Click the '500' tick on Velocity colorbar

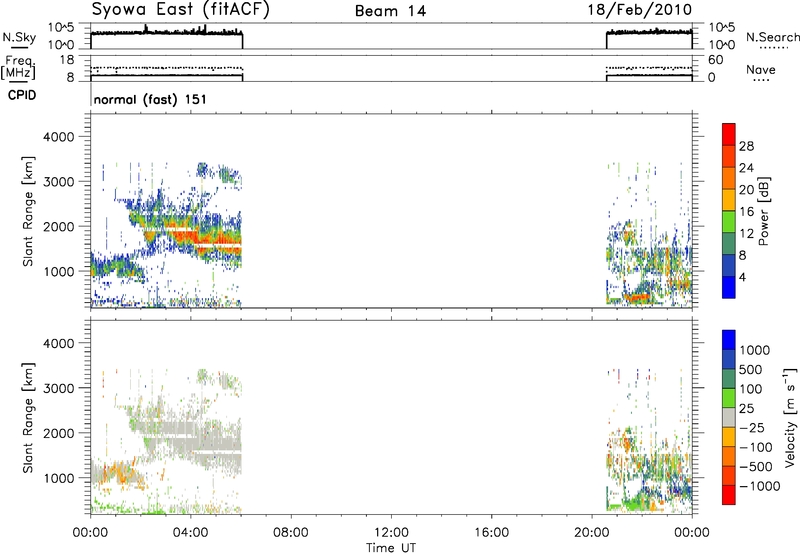coord(752,369)
